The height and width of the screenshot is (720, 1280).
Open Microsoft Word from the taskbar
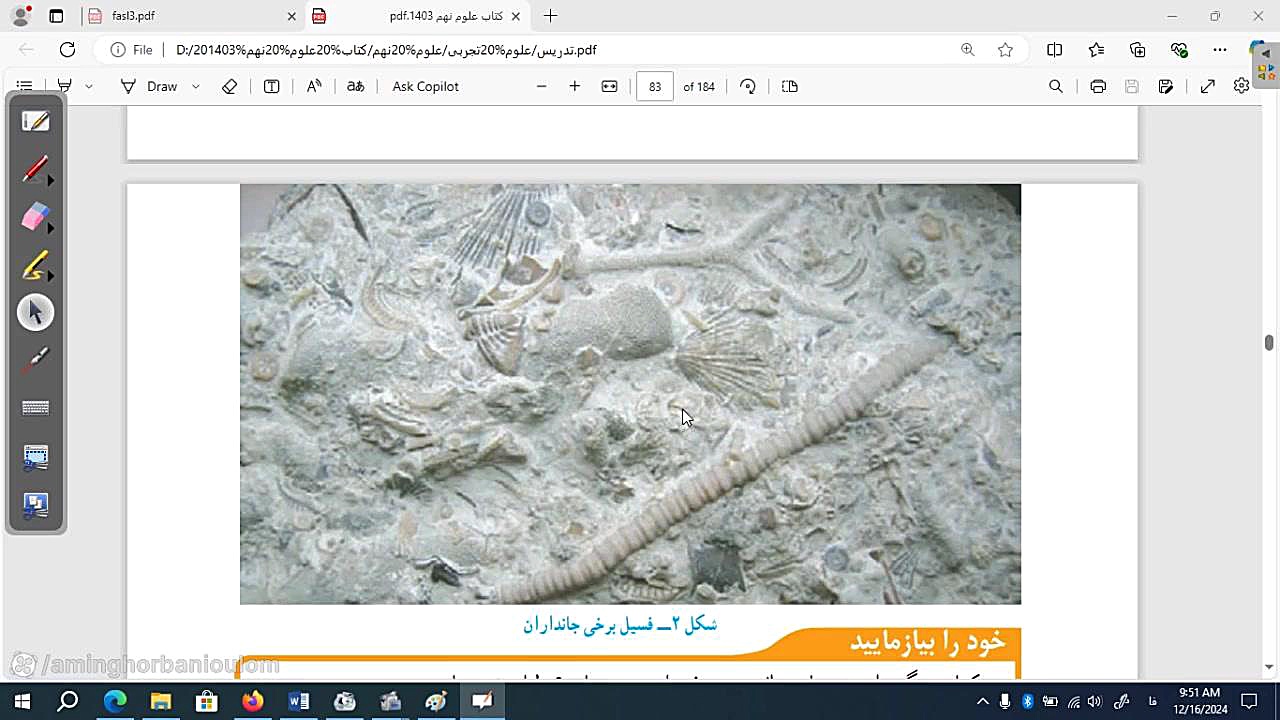pyautogui.click(x=298, y=701)
